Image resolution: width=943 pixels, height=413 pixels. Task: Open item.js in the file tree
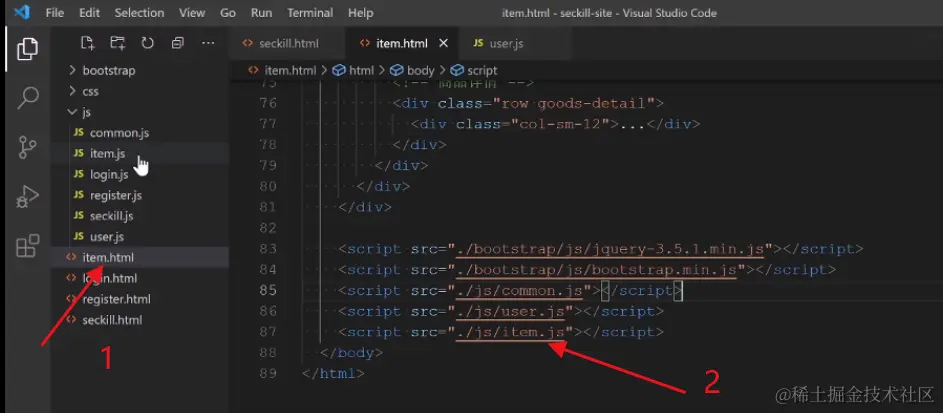click(108, 153)
